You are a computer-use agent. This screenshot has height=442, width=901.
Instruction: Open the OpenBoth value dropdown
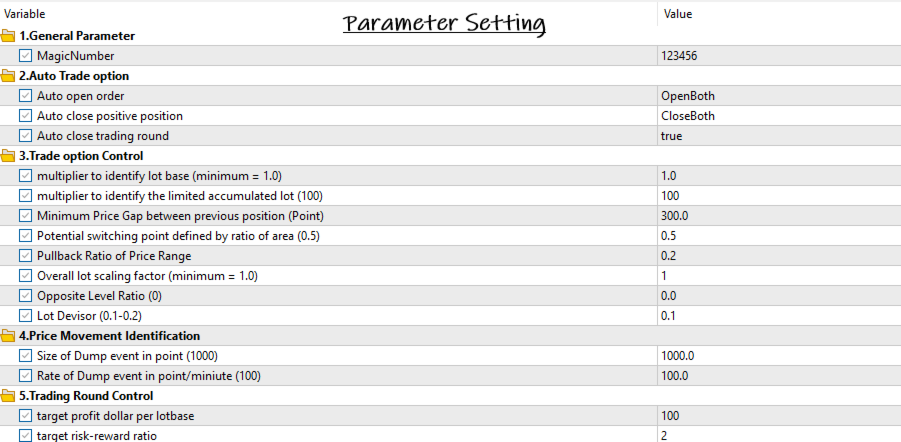point(779,96)
